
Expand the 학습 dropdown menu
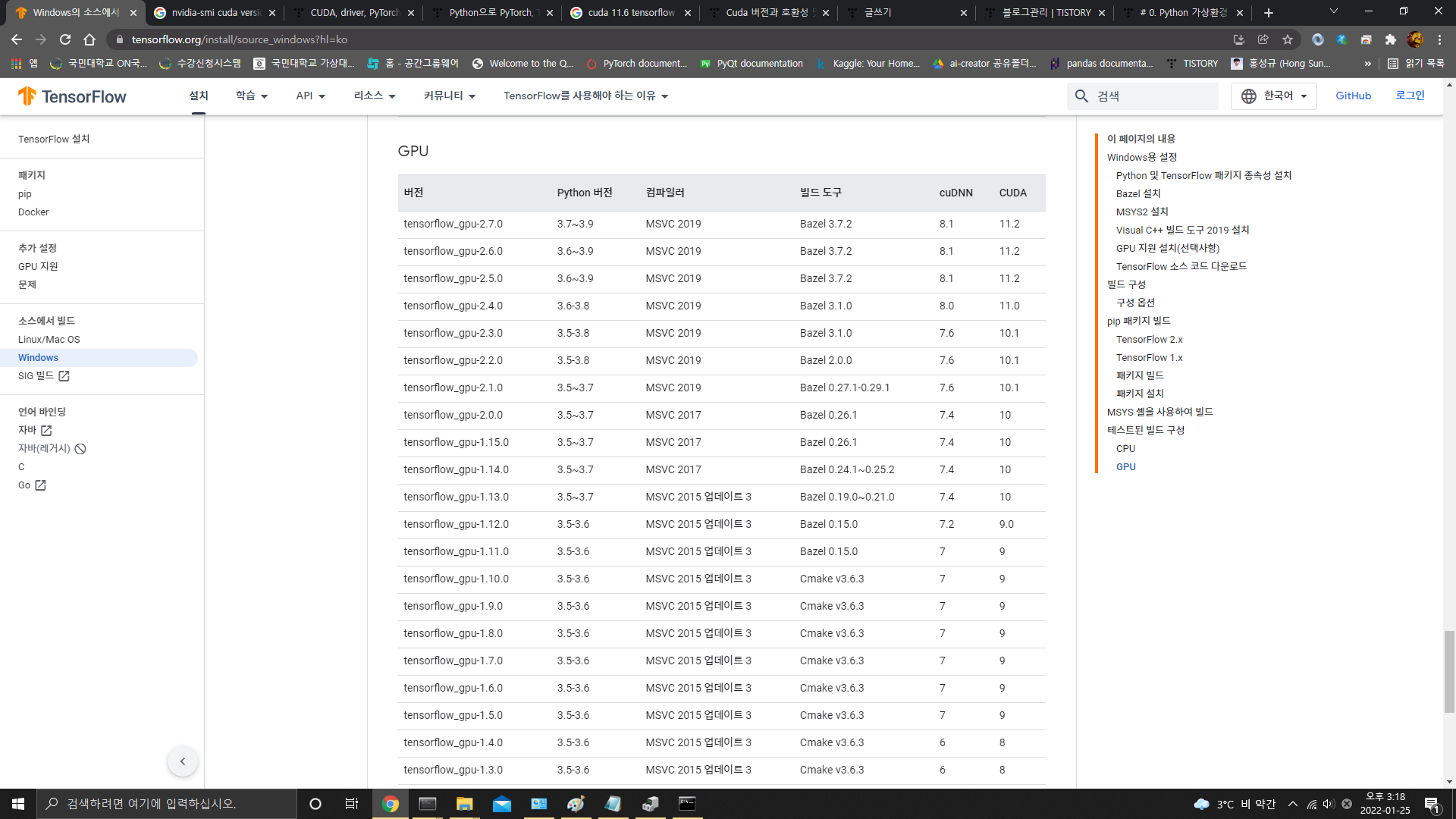coord(252,96)
